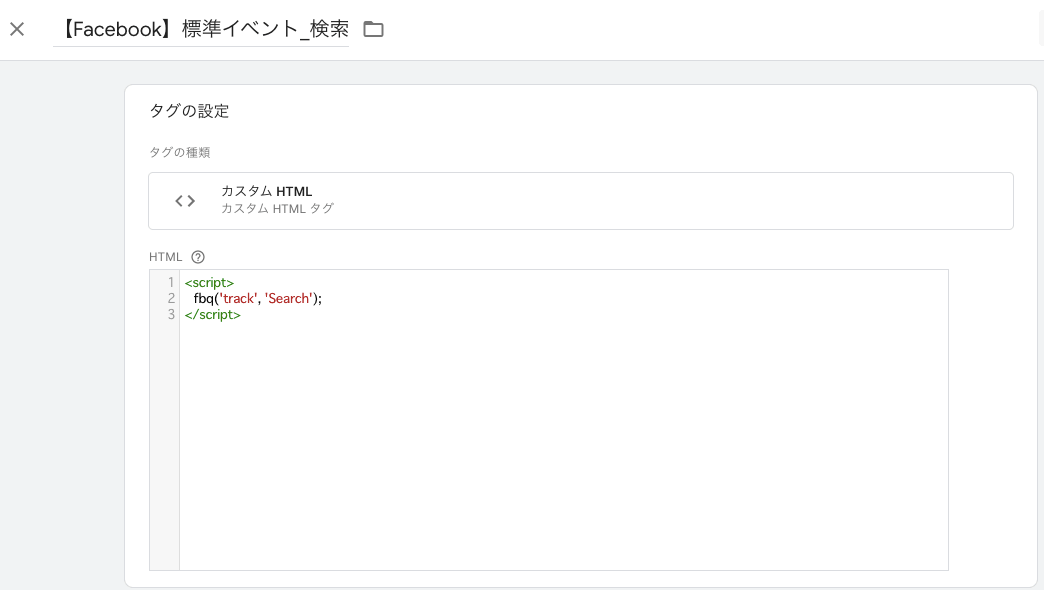Click the fbq('track', 'Search'); code line

pos(258,298)
